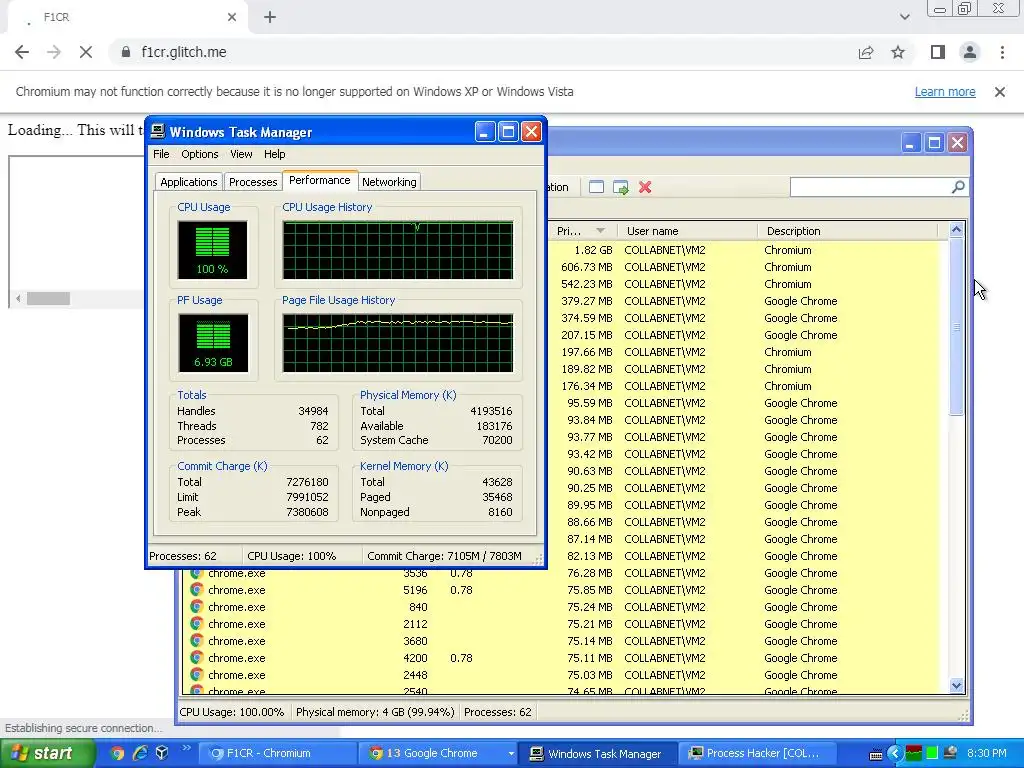Open Task Manager Options menu
Image resolution: width=1024 pixels, height=768 pixels.
point(200,154)
